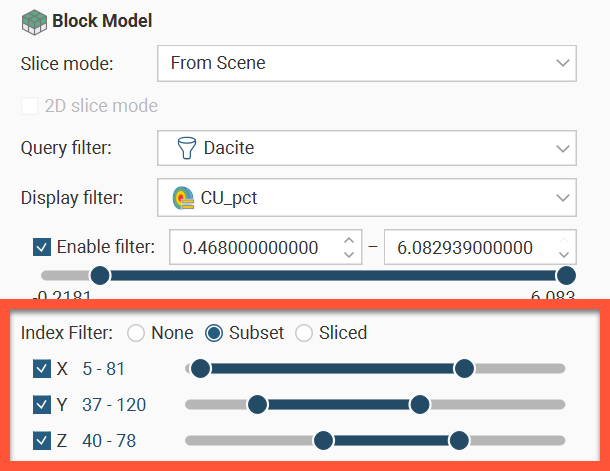Toggle the Enable filter checkbox

coord(43,246)
